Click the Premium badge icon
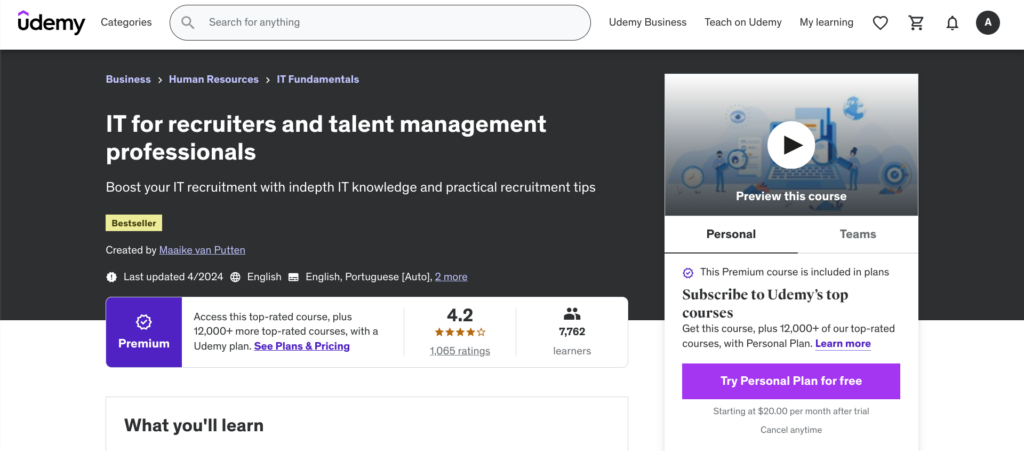 (x=143, y=322)
